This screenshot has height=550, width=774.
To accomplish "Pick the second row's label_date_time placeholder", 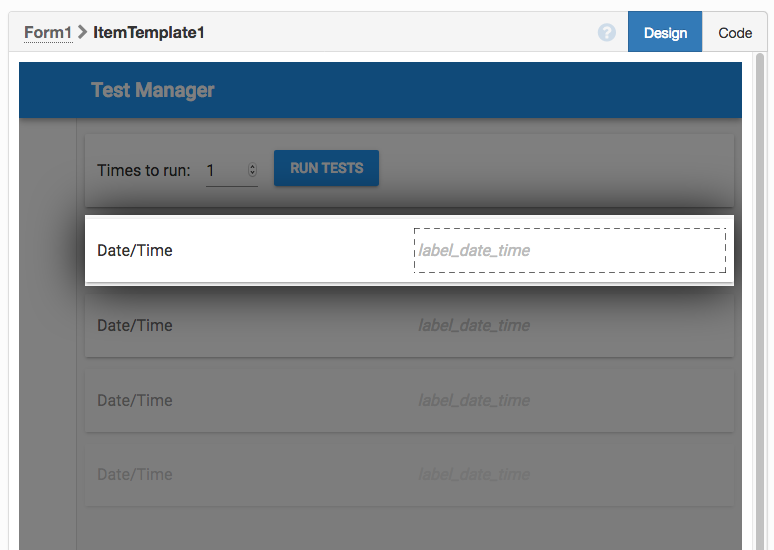I will pyautogui.click(x=474, y=325).
